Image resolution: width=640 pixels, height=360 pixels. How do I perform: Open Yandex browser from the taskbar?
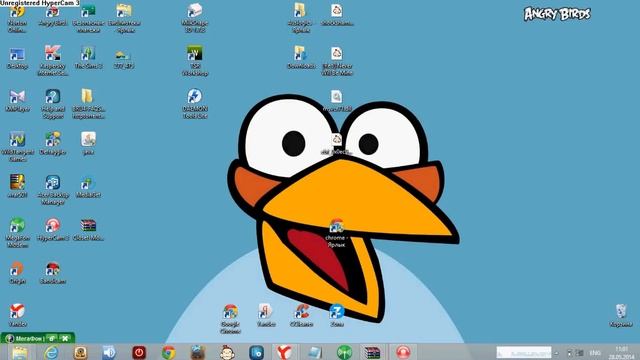point(284,353)
